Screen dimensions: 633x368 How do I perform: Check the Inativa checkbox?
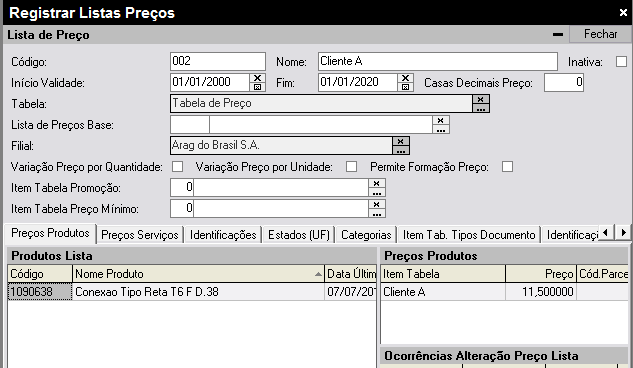[621, 62]
